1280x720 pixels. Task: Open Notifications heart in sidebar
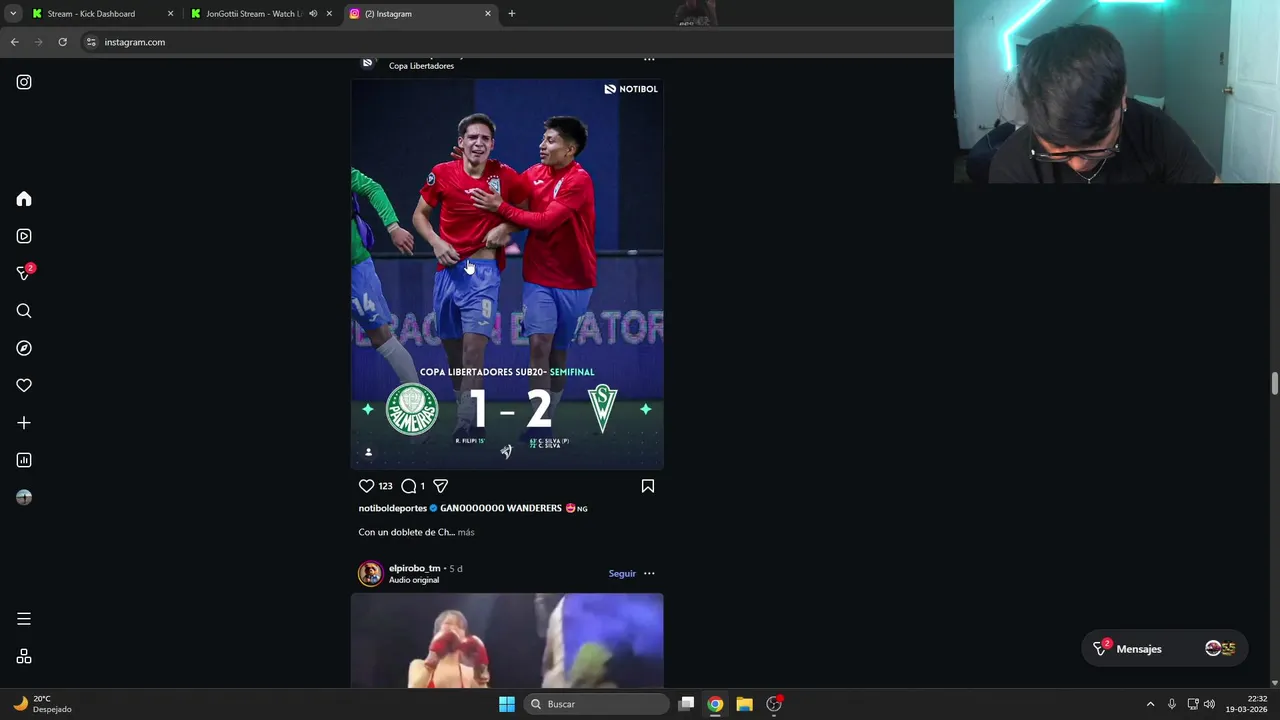[x=24, y=385]
